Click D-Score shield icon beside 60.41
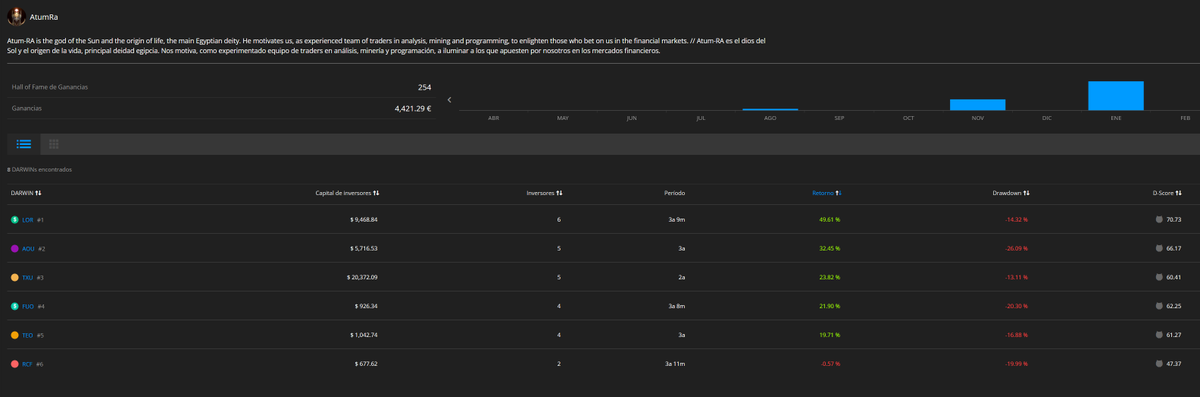 point(1158,277)
